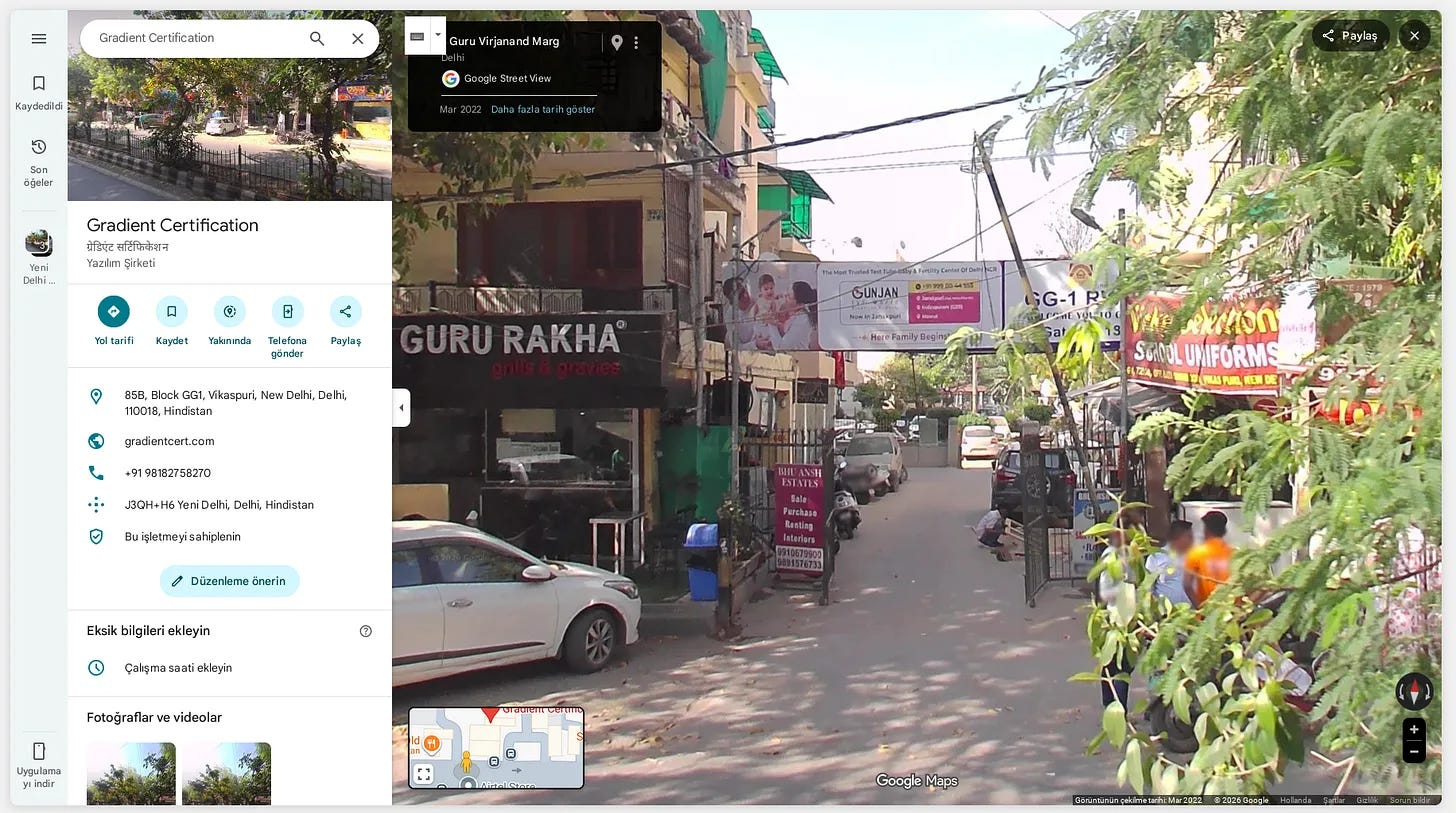Screen dimensions: 1456x813
Task: Click the Guru Virjanand Marg title
Action: pyautogui.click(x=504, y=41)
